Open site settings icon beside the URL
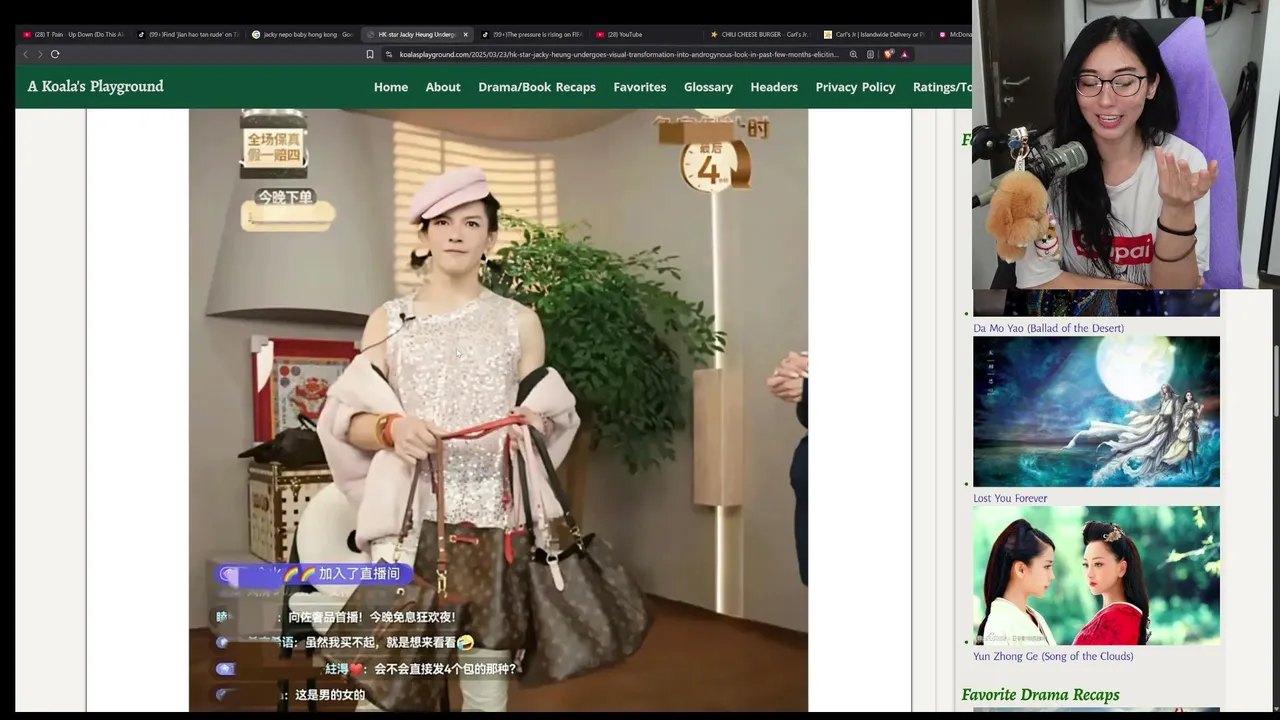Screen dimensions: 1280x720 tap(389, 54)
